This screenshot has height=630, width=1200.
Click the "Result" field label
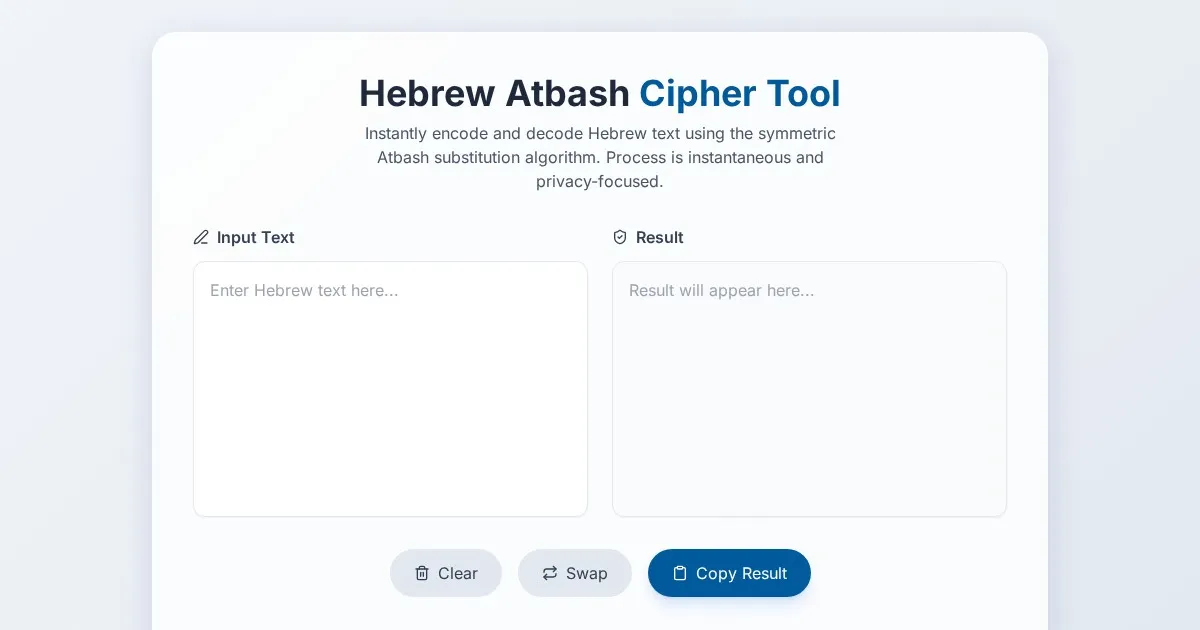coord(659,237)
